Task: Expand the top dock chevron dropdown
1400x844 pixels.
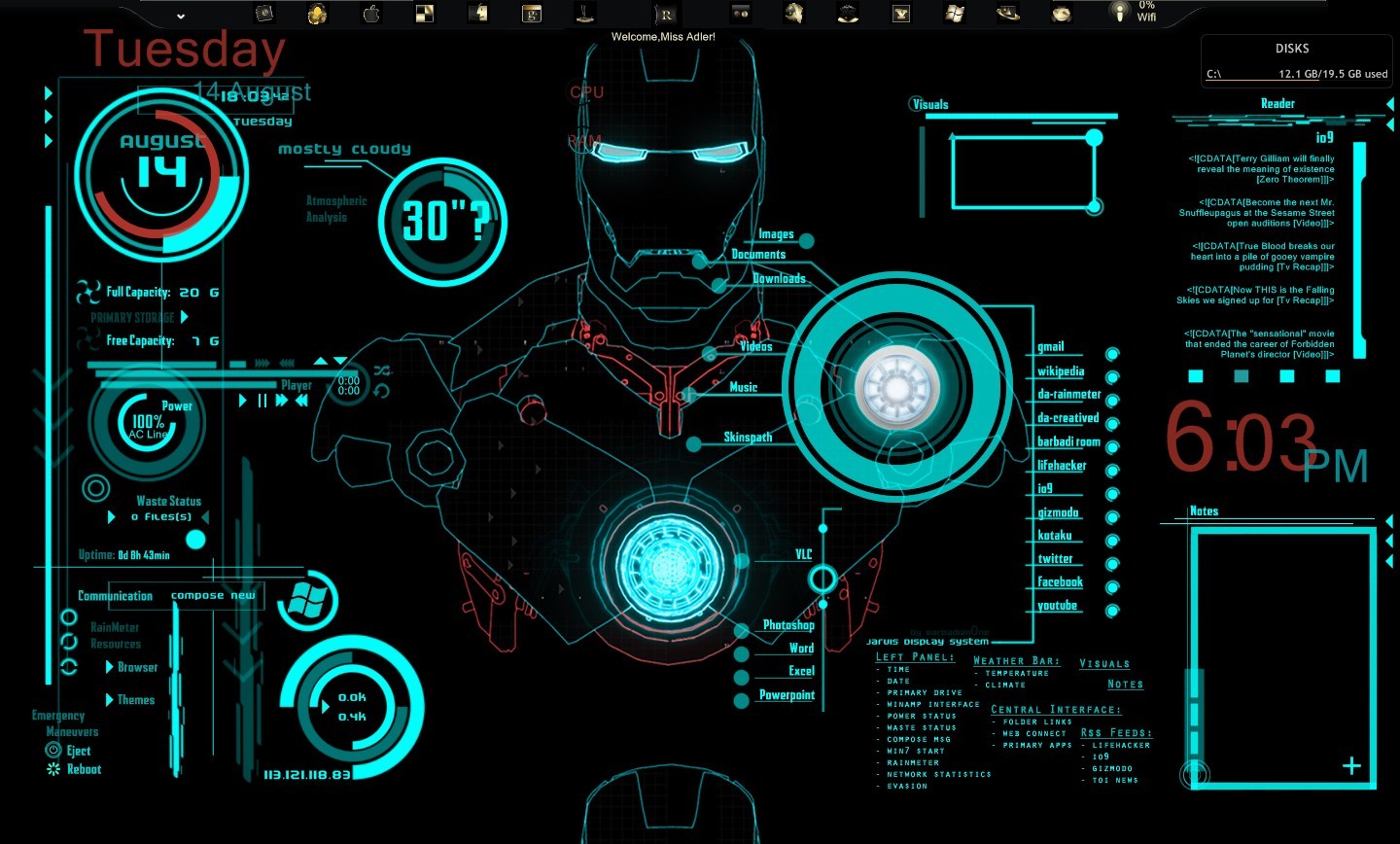Action: 181,16
